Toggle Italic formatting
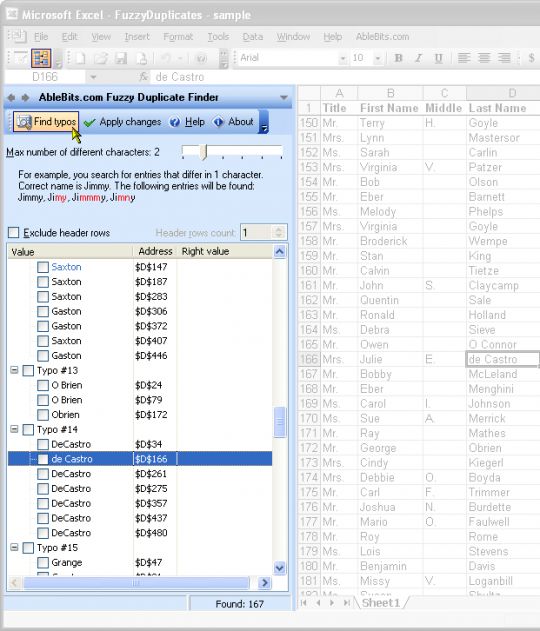The height and width of the screenshot is (631, 540). click(x=418, y=58)
